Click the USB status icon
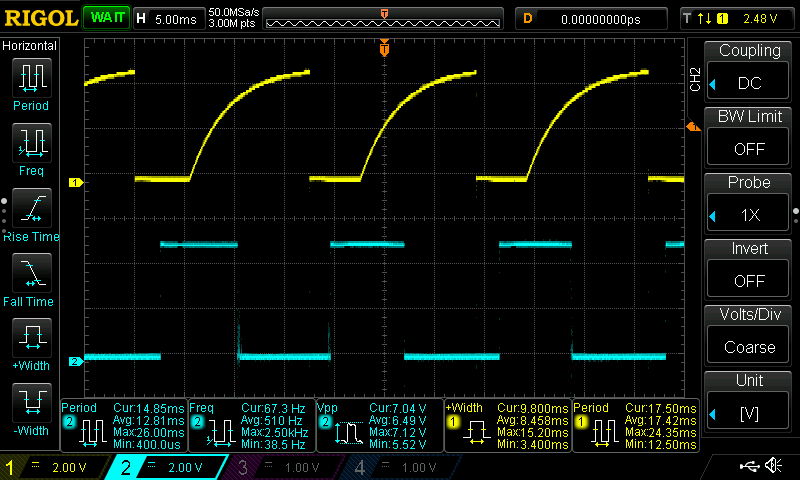The width and height of the screenshot is (800, 480). 748,466
